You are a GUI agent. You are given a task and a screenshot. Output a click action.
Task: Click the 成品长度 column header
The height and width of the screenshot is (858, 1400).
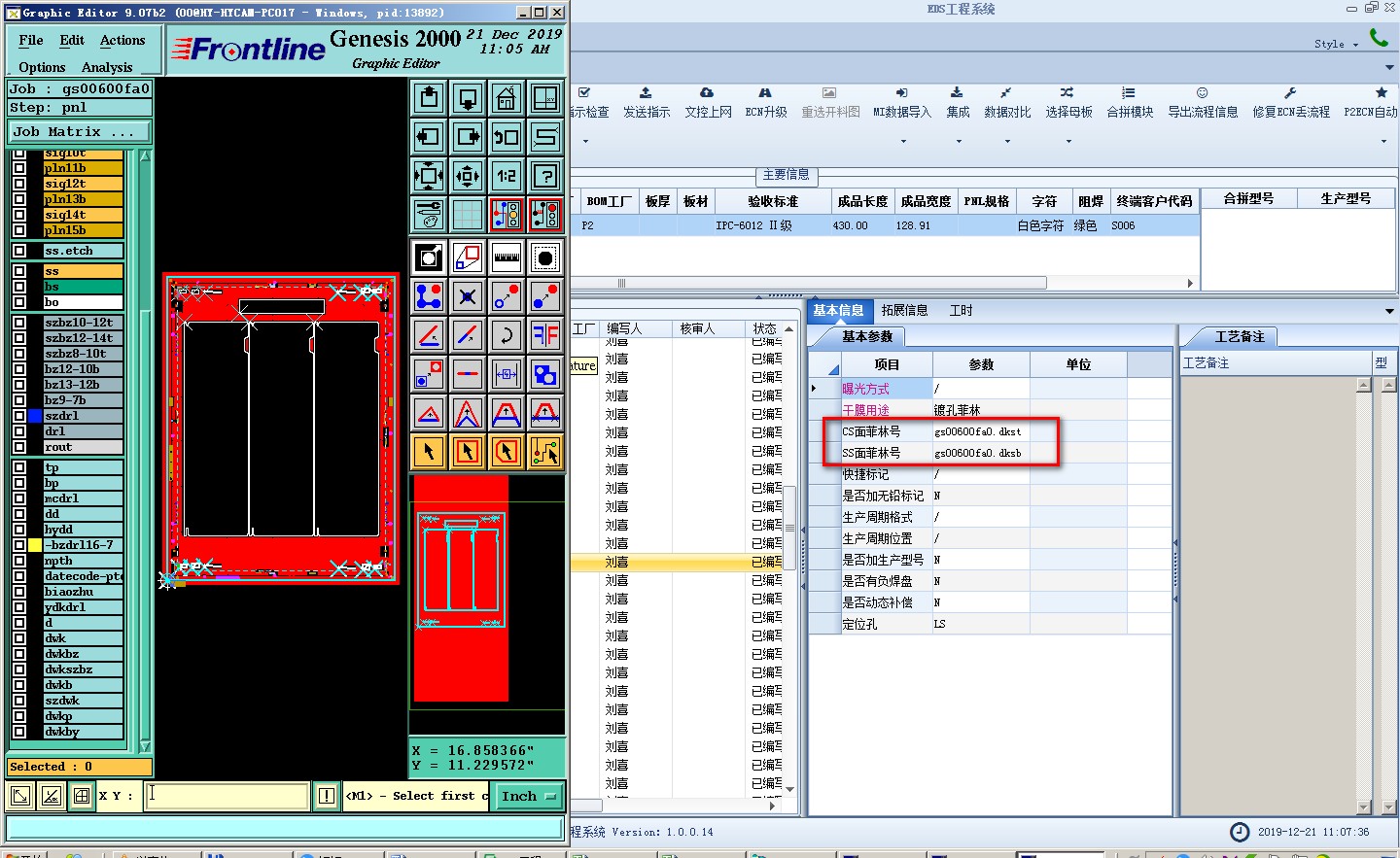pyautogui.click(x=862, y=201)
